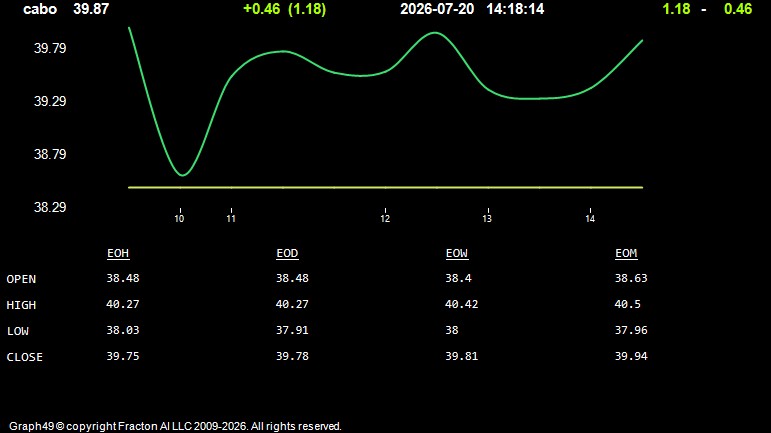Screen dimensions: 771x433
Task: Click the cabo ticker symbol
Action: pyautogui.click(x=40, y=9)
